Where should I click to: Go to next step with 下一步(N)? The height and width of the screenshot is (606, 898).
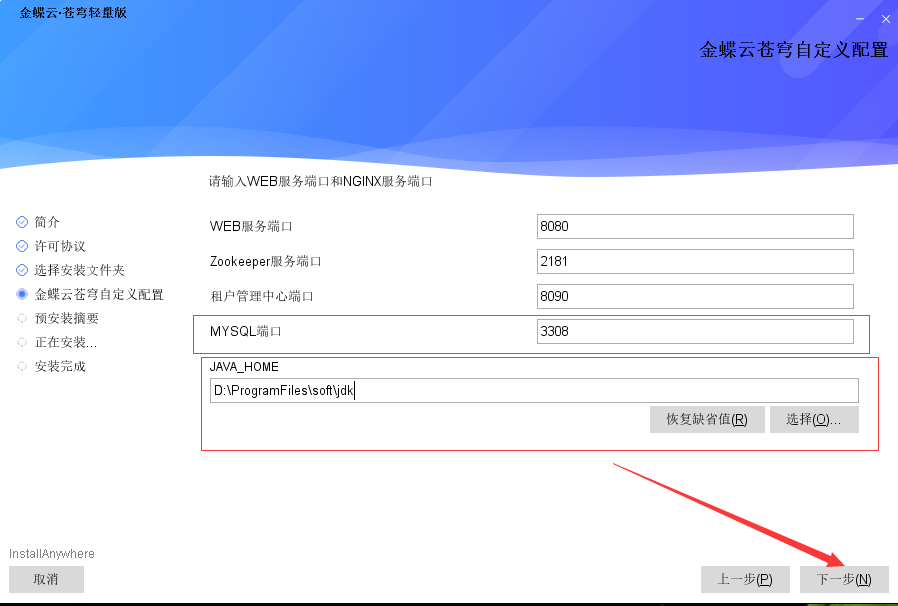pos(844,579)
